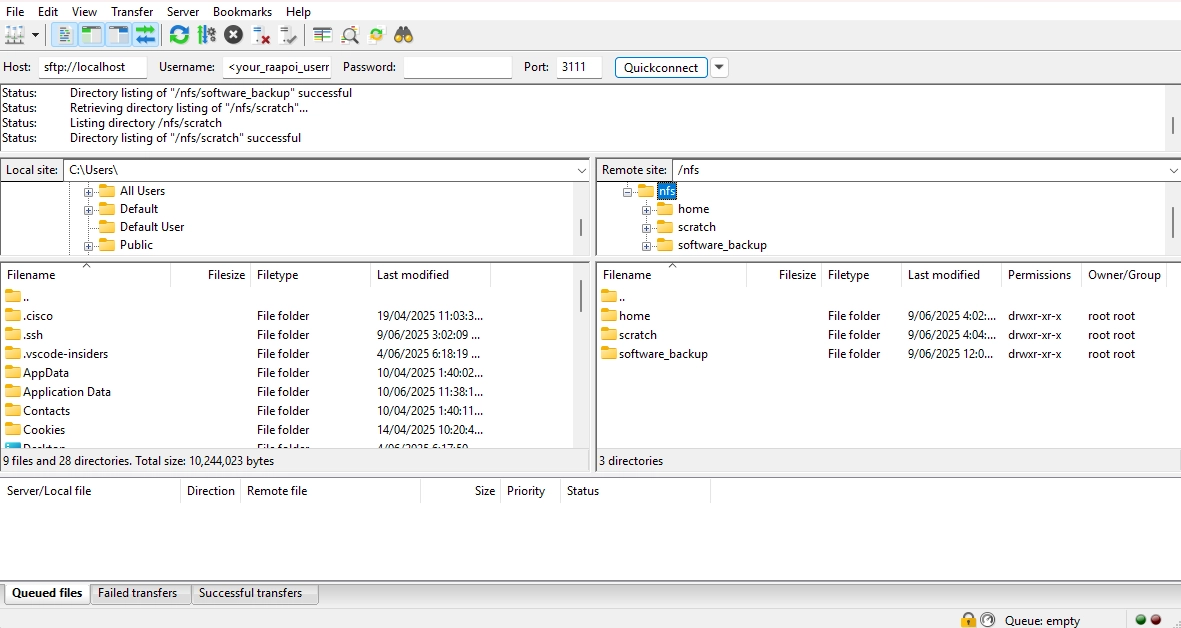Open the File menu
This screenshot has height=628, width=1181.
(x=15, y=12)
